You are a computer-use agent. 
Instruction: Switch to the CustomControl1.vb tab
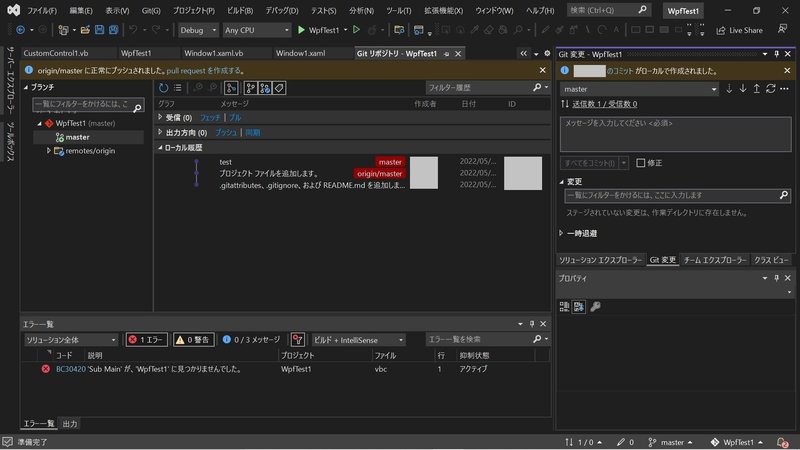point(56,53)
